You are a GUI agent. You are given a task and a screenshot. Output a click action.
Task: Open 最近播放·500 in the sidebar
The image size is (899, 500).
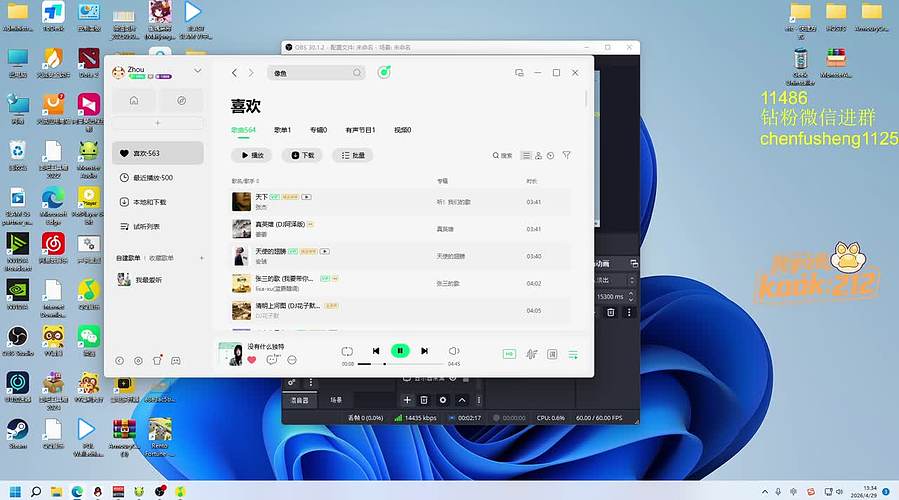point(158,178)
